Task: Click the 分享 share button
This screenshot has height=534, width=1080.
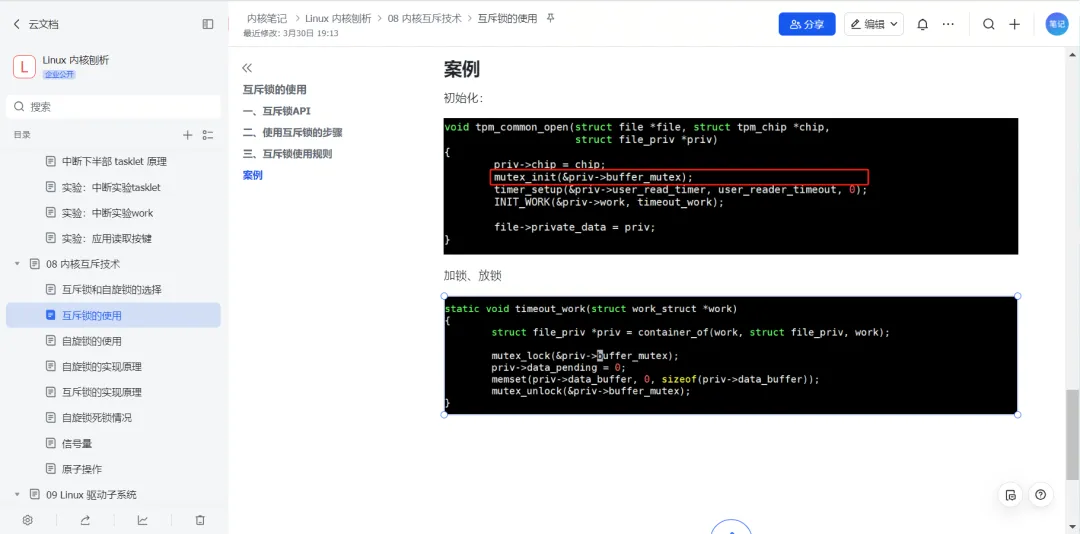Action: tap(807, 24)
